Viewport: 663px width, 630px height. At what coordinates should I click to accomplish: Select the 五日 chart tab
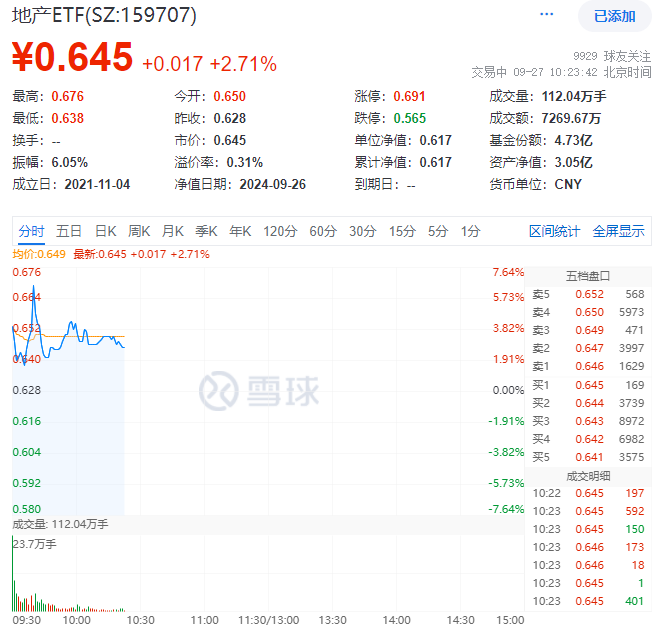coord(69,231)
